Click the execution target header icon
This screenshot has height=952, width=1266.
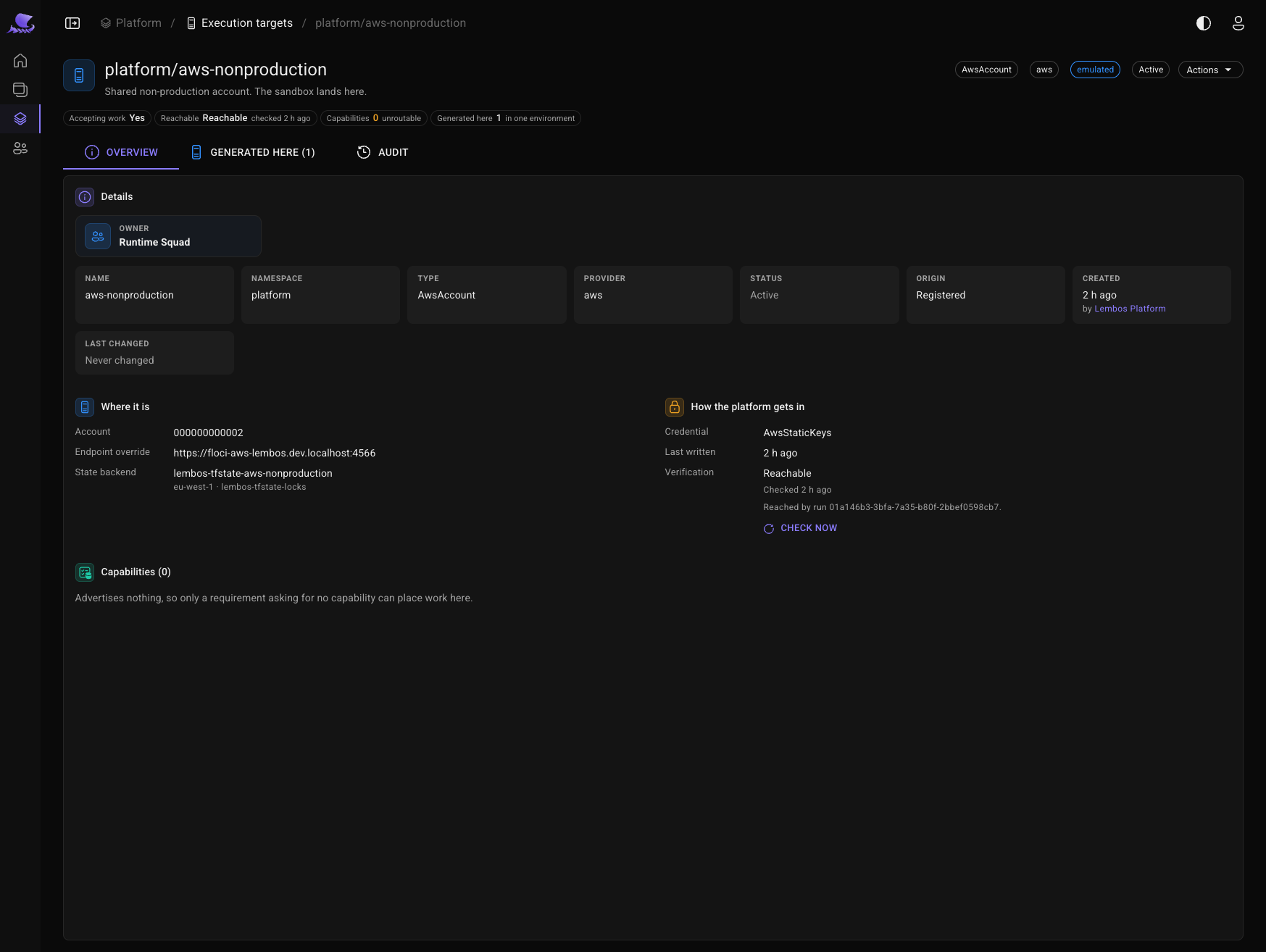pyautogui.click(x=79, y=75)
